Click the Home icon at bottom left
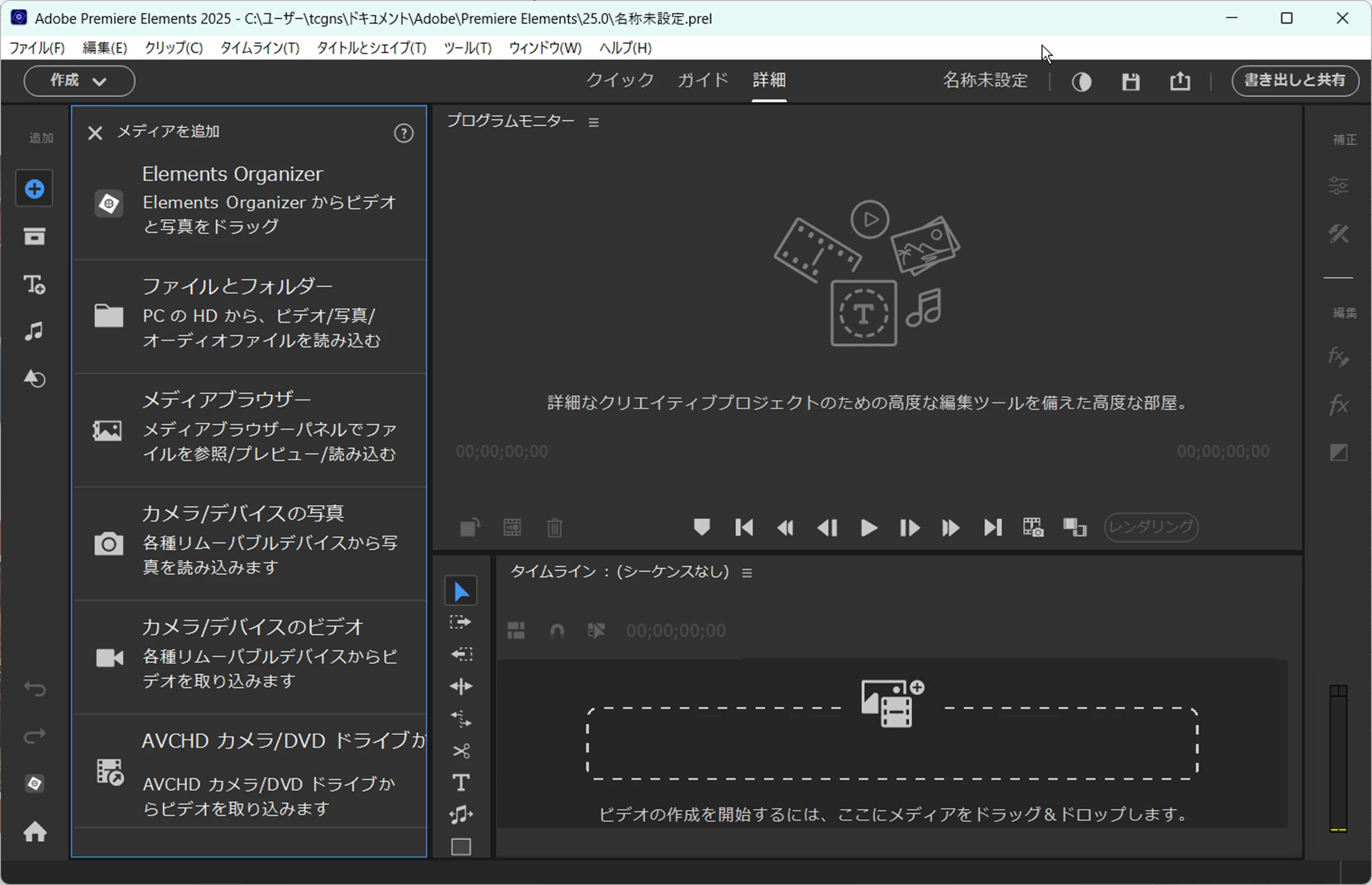Image resolution: width=1372 pixels, height=885 pixels. tap(35, 832)
